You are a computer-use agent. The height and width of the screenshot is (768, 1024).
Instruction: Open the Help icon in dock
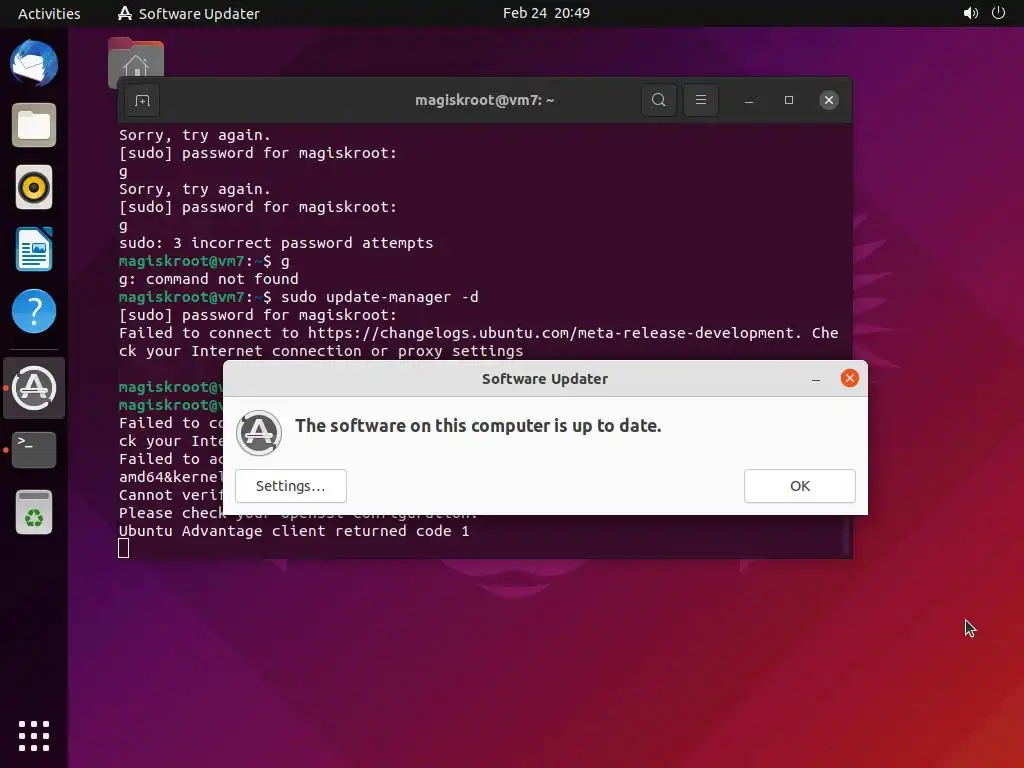34,312
